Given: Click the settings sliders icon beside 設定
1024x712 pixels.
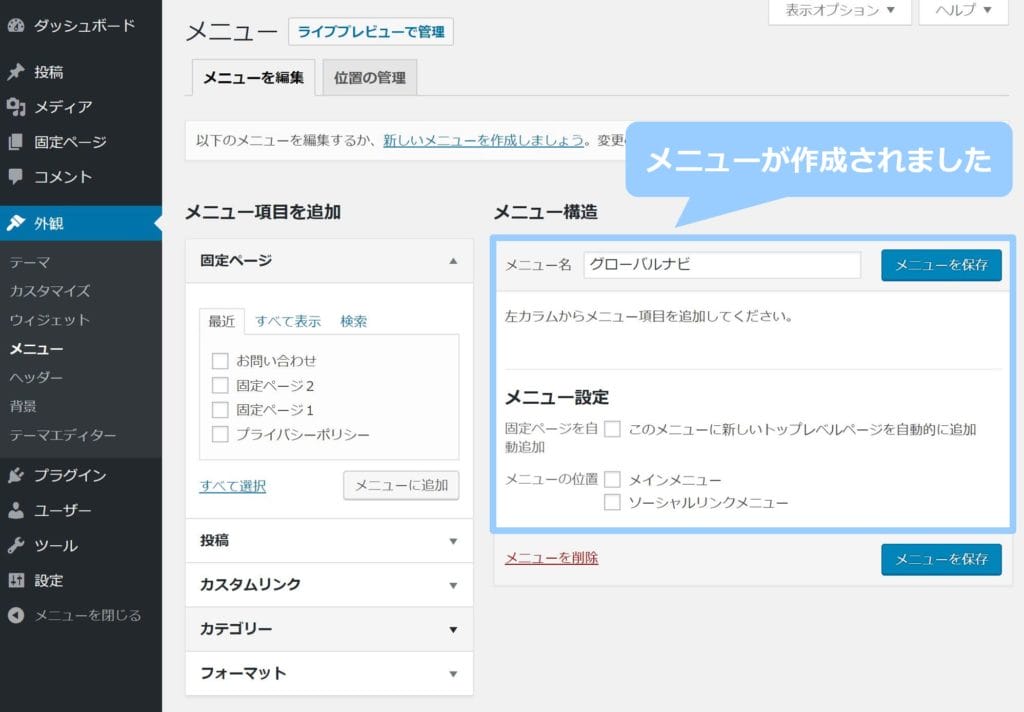Looking at the screenshot, I should [16, 580].
